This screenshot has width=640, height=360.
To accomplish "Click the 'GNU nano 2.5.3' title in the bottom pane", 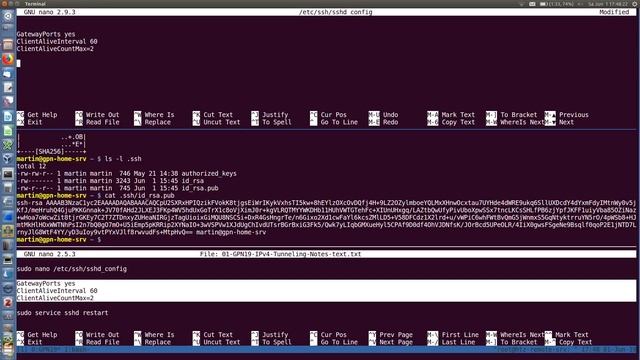I will 49,254.
